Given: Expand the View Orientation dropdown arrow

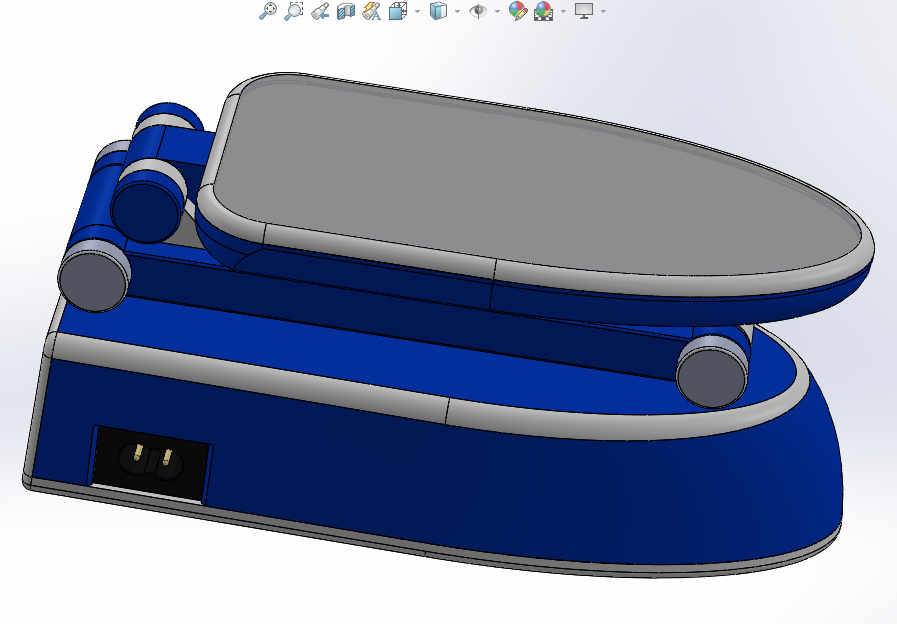Looking at the screenshot, I should point(417,11).
